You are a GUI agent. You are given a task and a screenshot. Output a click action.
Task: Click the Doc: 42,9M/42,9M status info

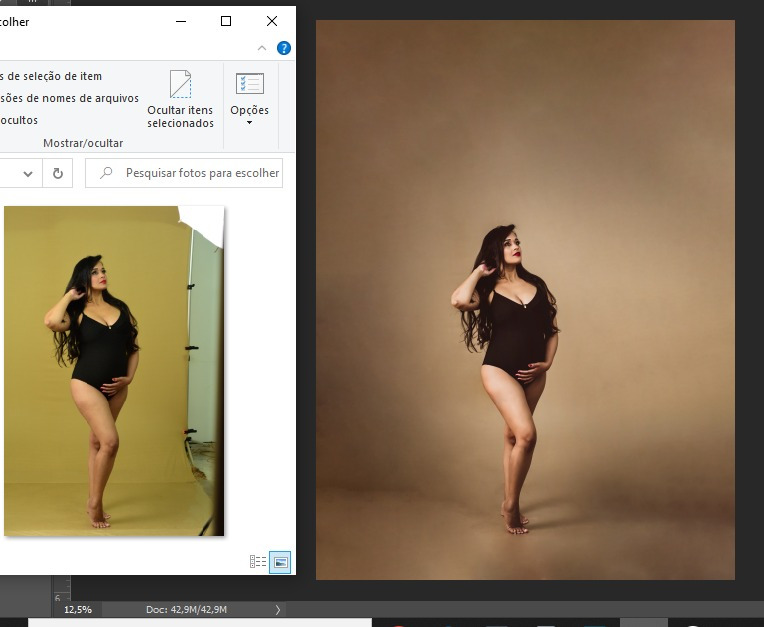(x=186, y=609)
